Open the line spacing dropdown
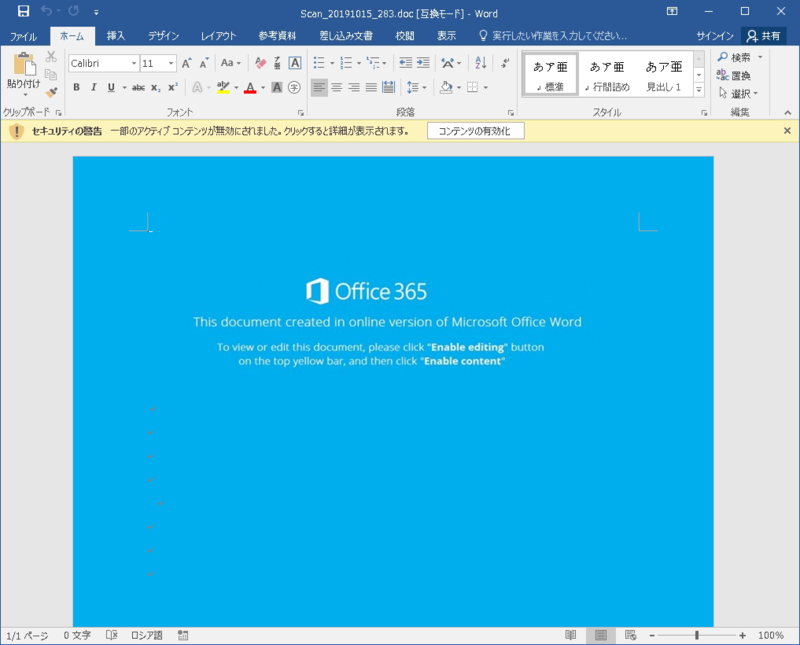800x645 pixels. click(x=416, y=87)
